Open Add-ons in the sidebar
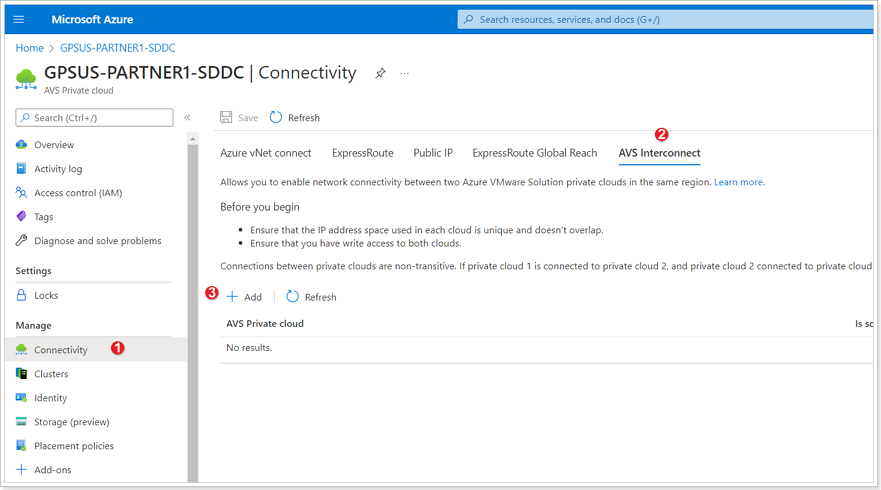The width and height of the screenshot is (881, 490). tap(53, 470)
